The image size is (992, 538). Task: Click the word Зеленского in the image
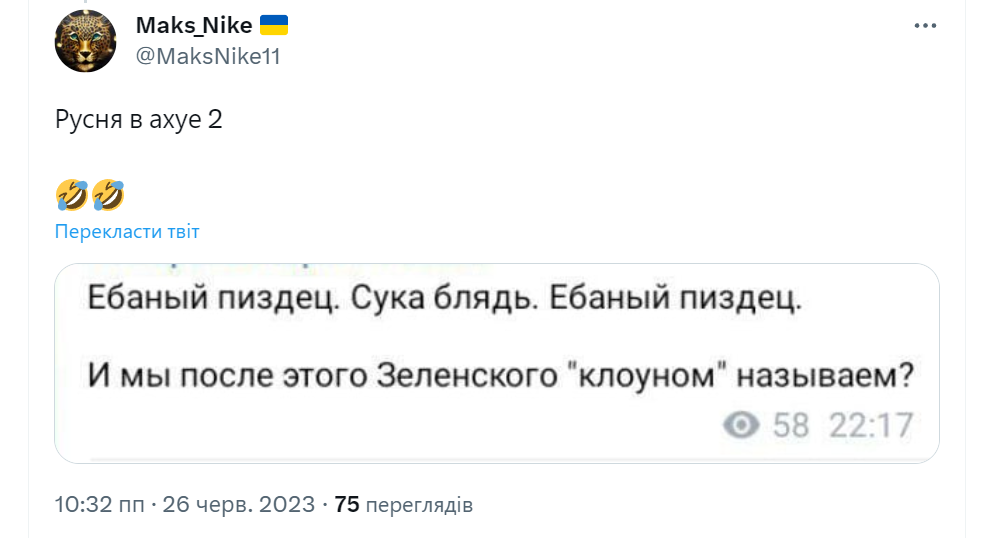pos(467,376)
